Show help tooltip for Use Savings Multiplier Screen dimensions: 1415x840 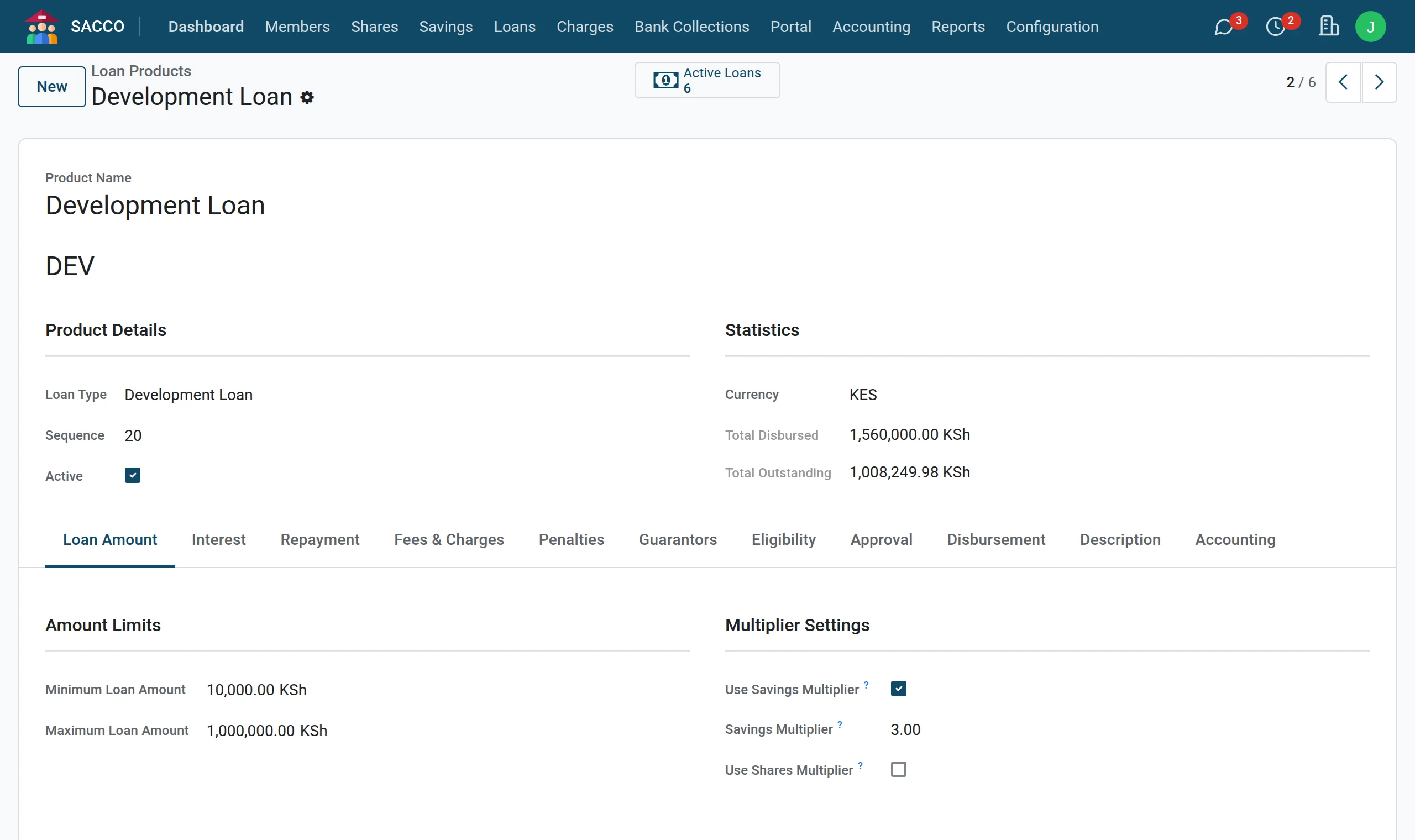(x=866, y=684)
